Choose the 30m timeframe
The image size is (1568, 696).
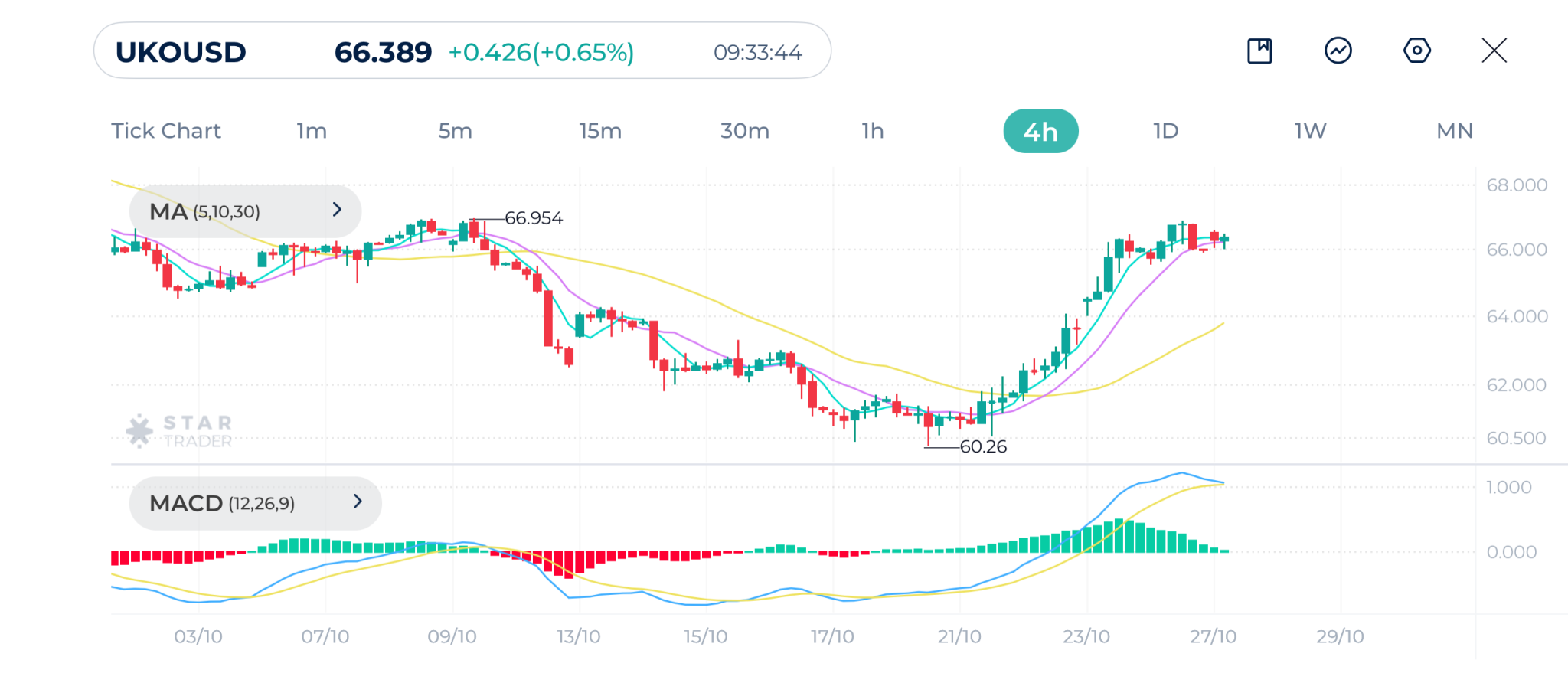(744, 131)
